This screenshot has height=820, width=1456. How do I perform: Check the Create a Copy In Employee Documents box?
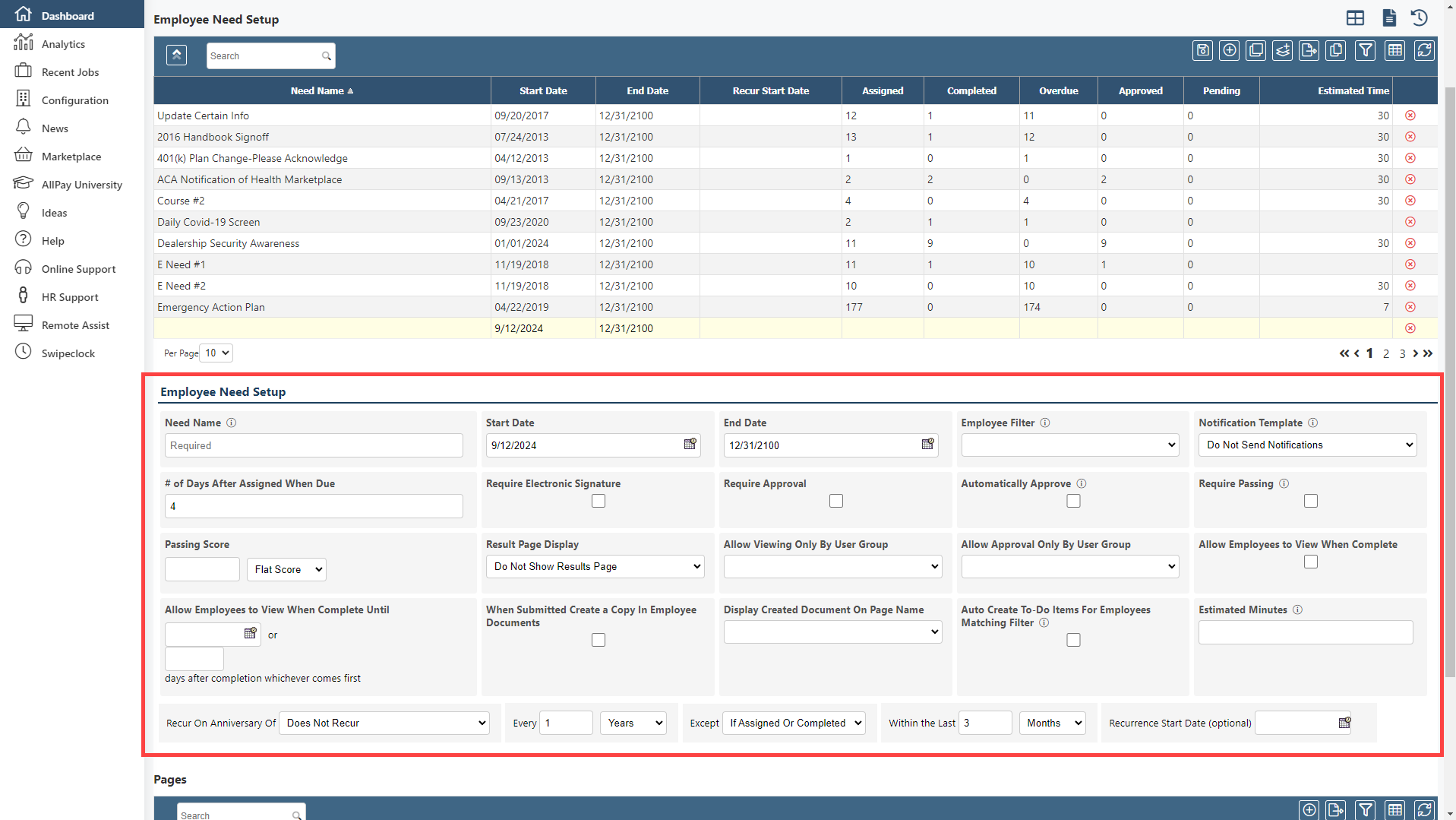pyautogui.click(x=599, y=640)
